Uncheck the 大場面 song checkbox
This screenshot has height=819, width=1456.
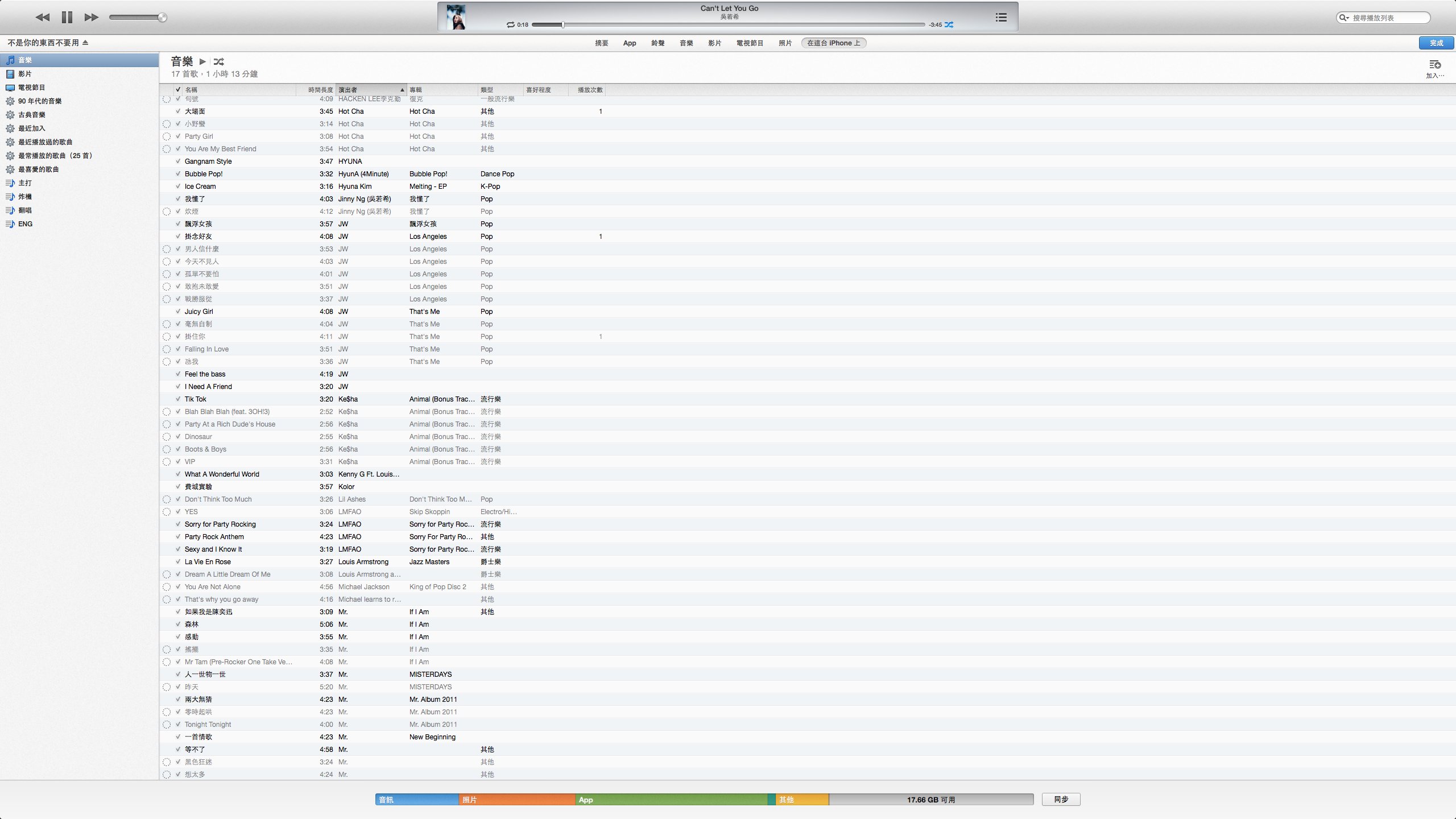point(178,111)
